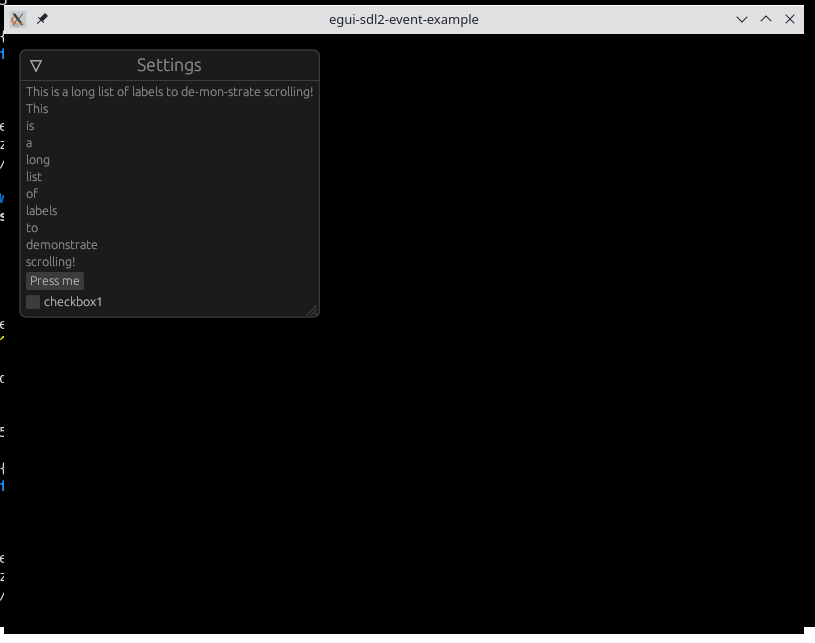815x643 pixels.
Task: Click the minimize chevron in the title bar
Action: point(742,19)
